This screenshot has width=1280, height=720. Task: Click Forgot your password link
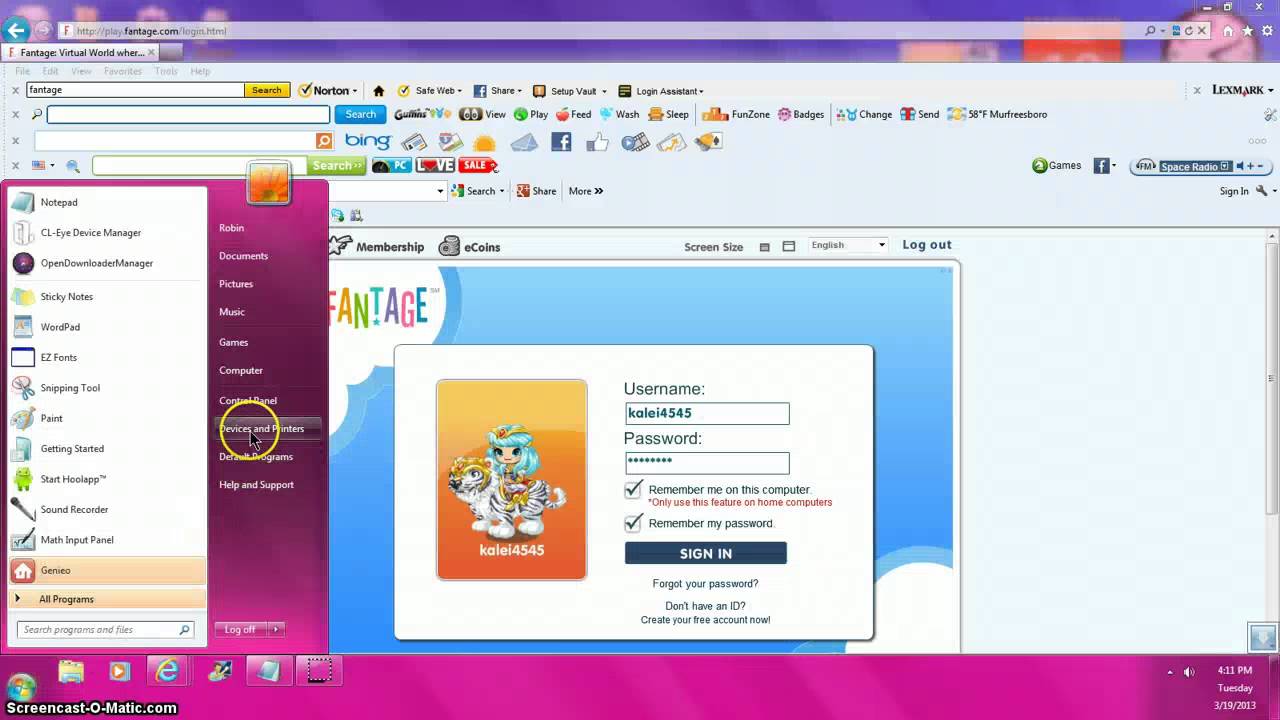click(x=705, y=584)
